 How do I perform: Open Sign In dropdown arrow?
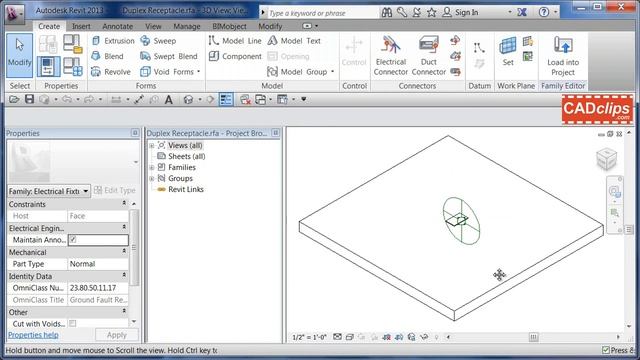point(510,12)
